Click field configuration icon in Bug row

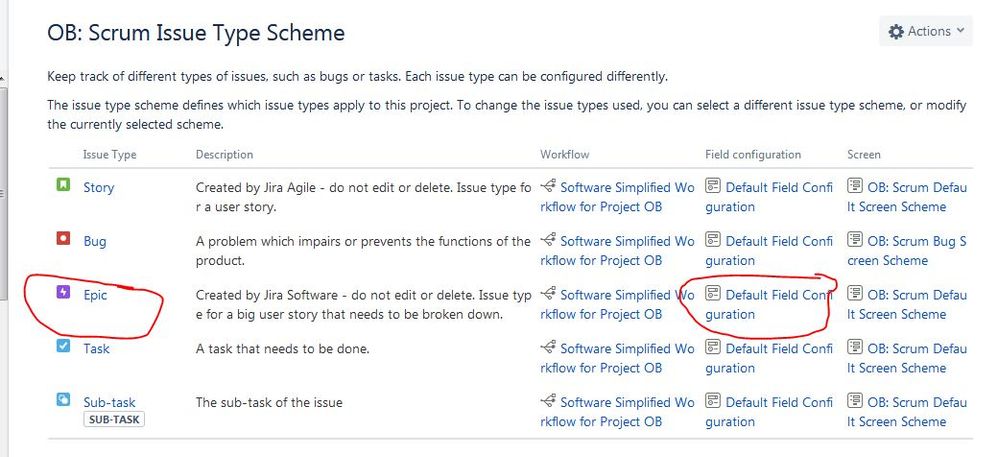(713, 241)
